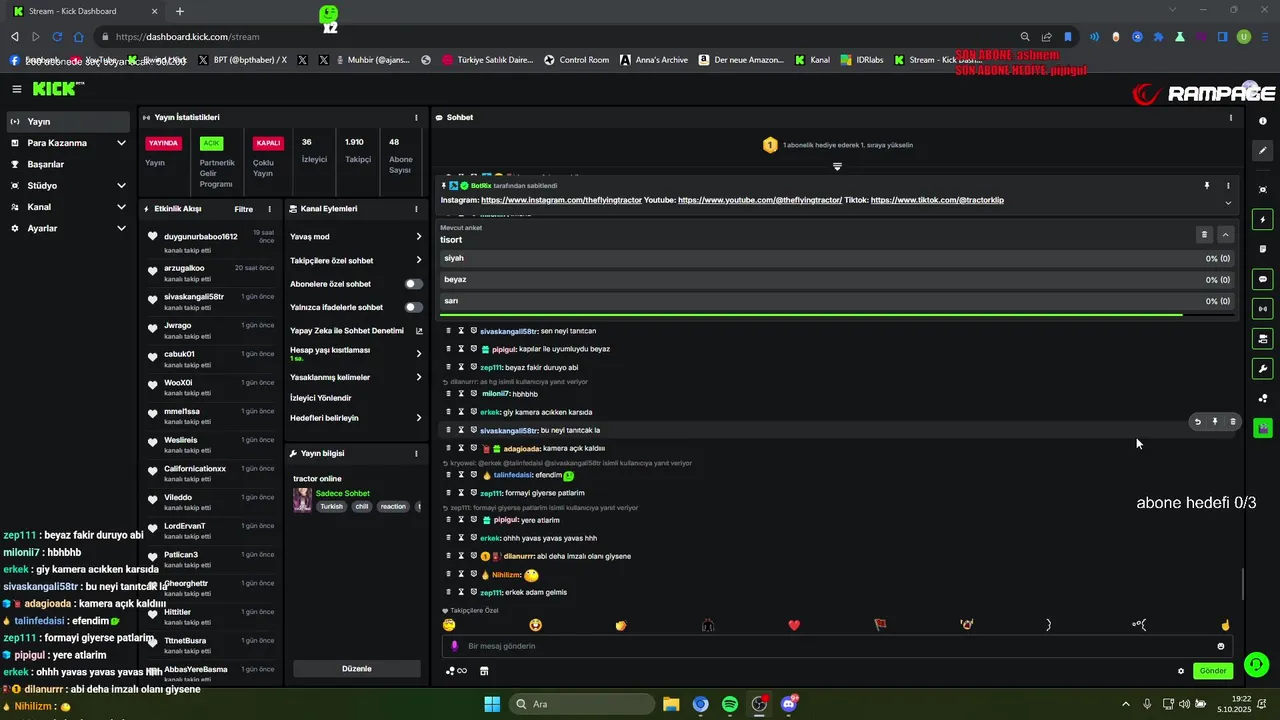This screenshot has width=1280, height=720.
Task: Open three-dot menu of Kanal Eylemleri panel
Action: [x=416, y=209]
